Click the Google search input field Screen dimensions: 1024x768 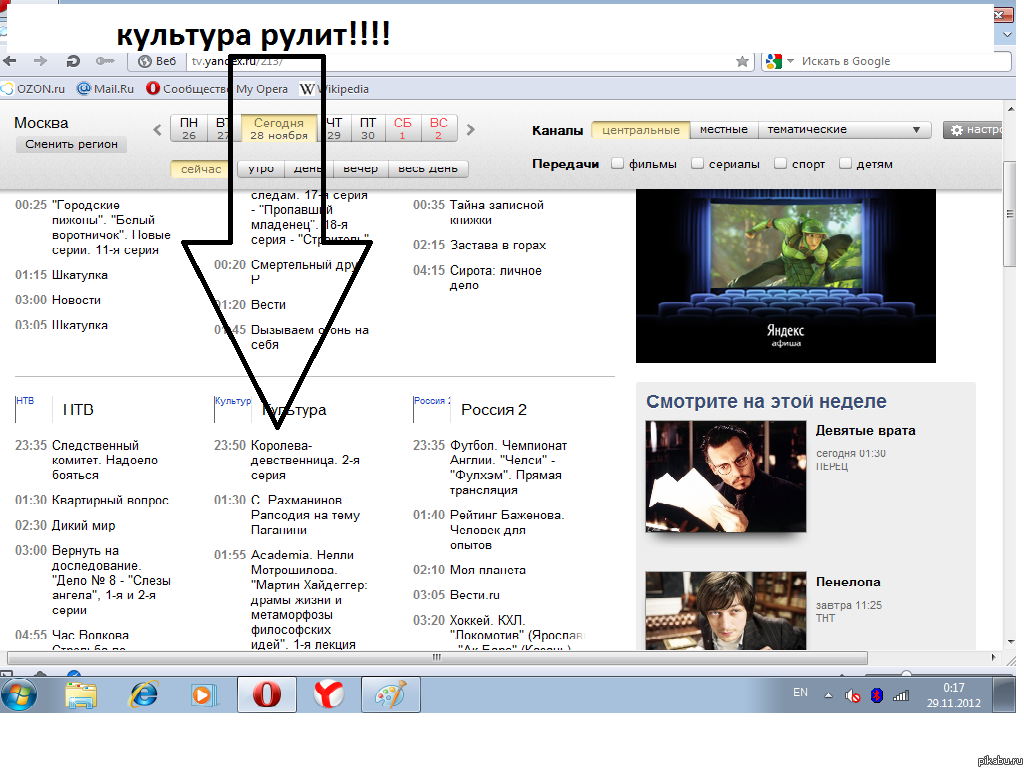tap(904, 61)
